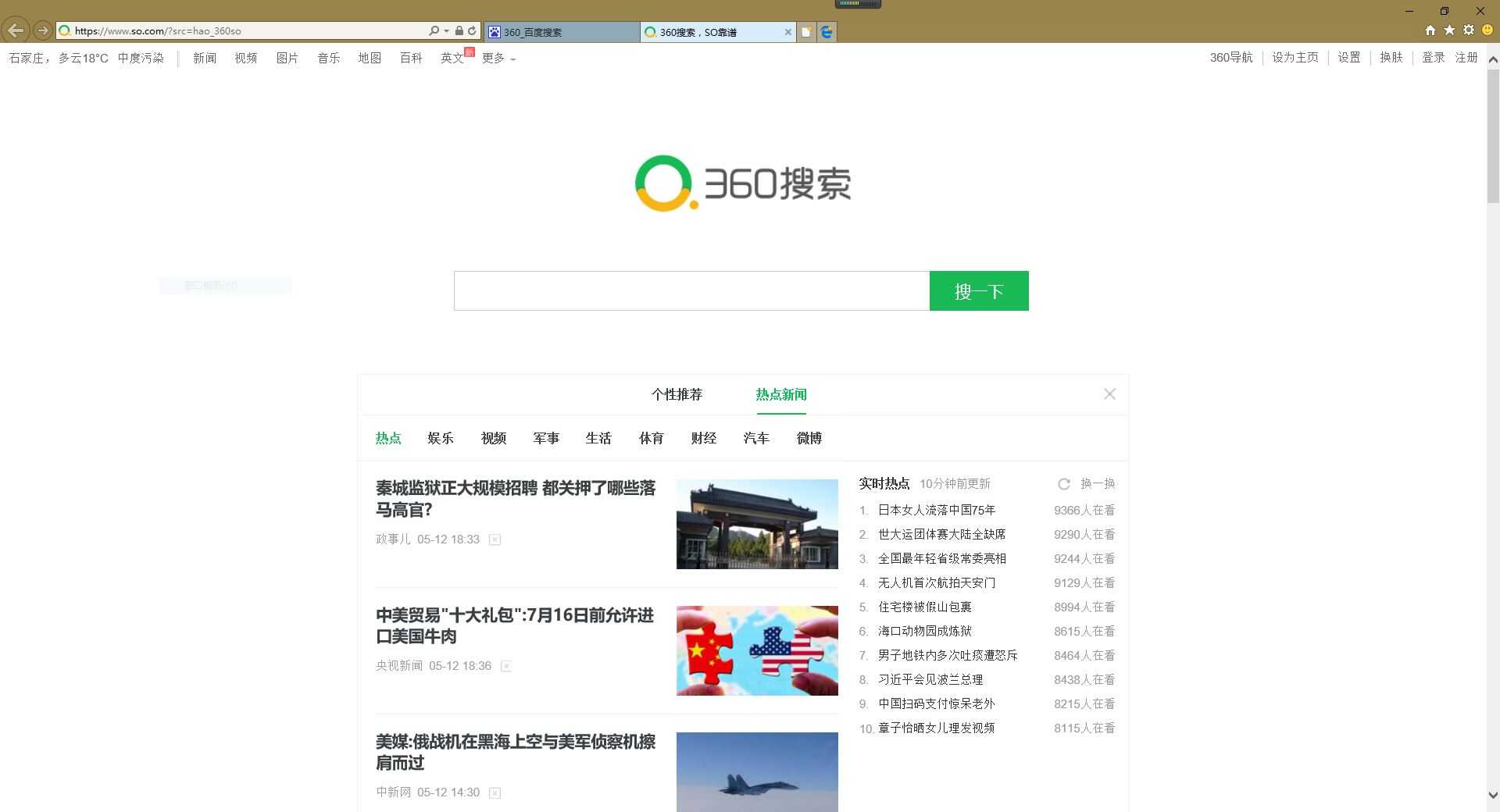This screenshot has height=812, width=1500.
Task: Refresh the page using the reload icon
Action: click(x=472, y=31)
